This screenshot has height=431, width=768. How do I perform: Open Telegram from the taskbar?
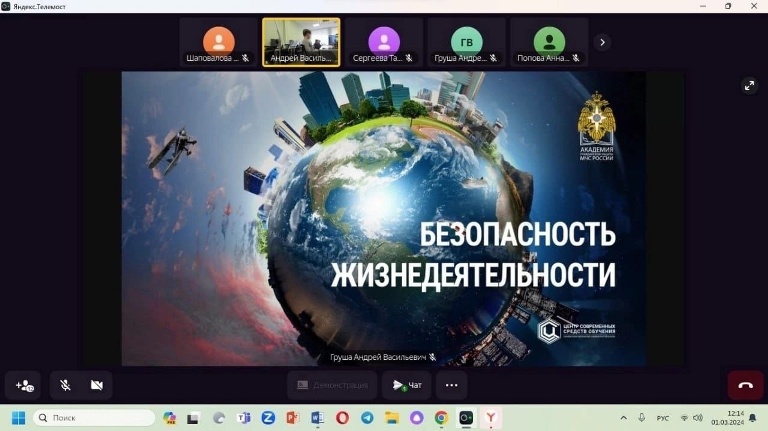click(x=367, y=417)
